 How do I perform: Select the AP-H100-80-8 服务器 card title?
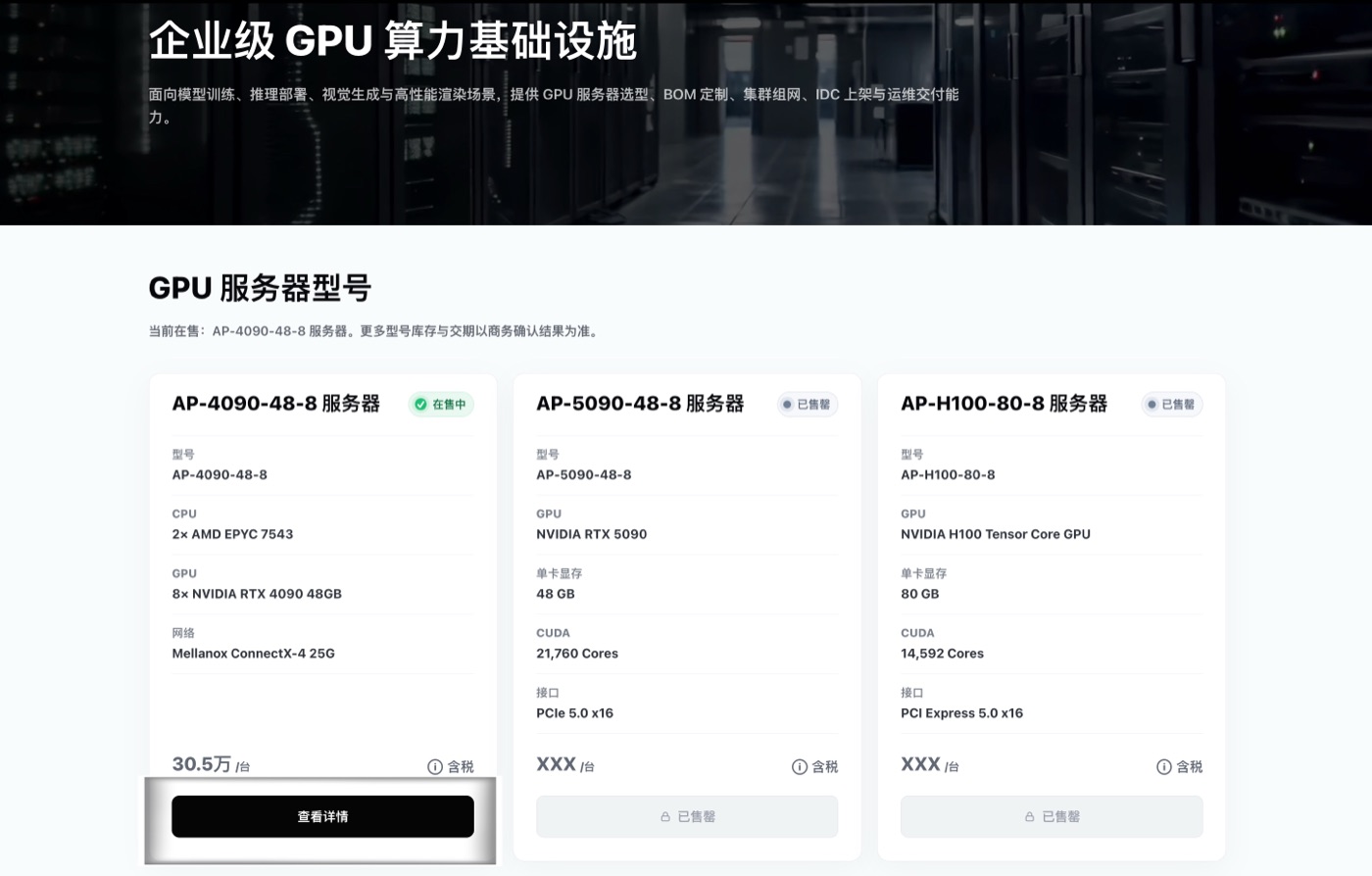tap(1004, 404)
